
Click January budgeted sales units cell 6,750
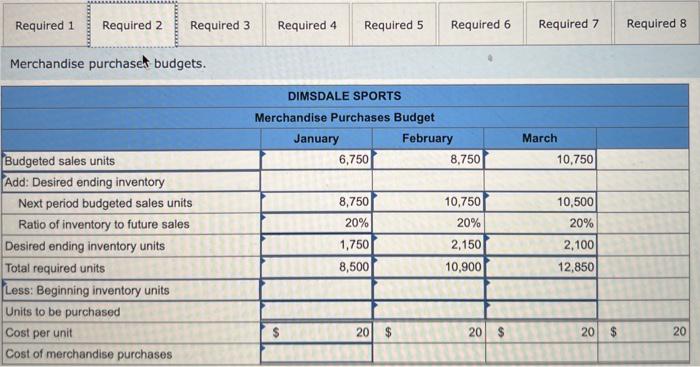point(316,160)
